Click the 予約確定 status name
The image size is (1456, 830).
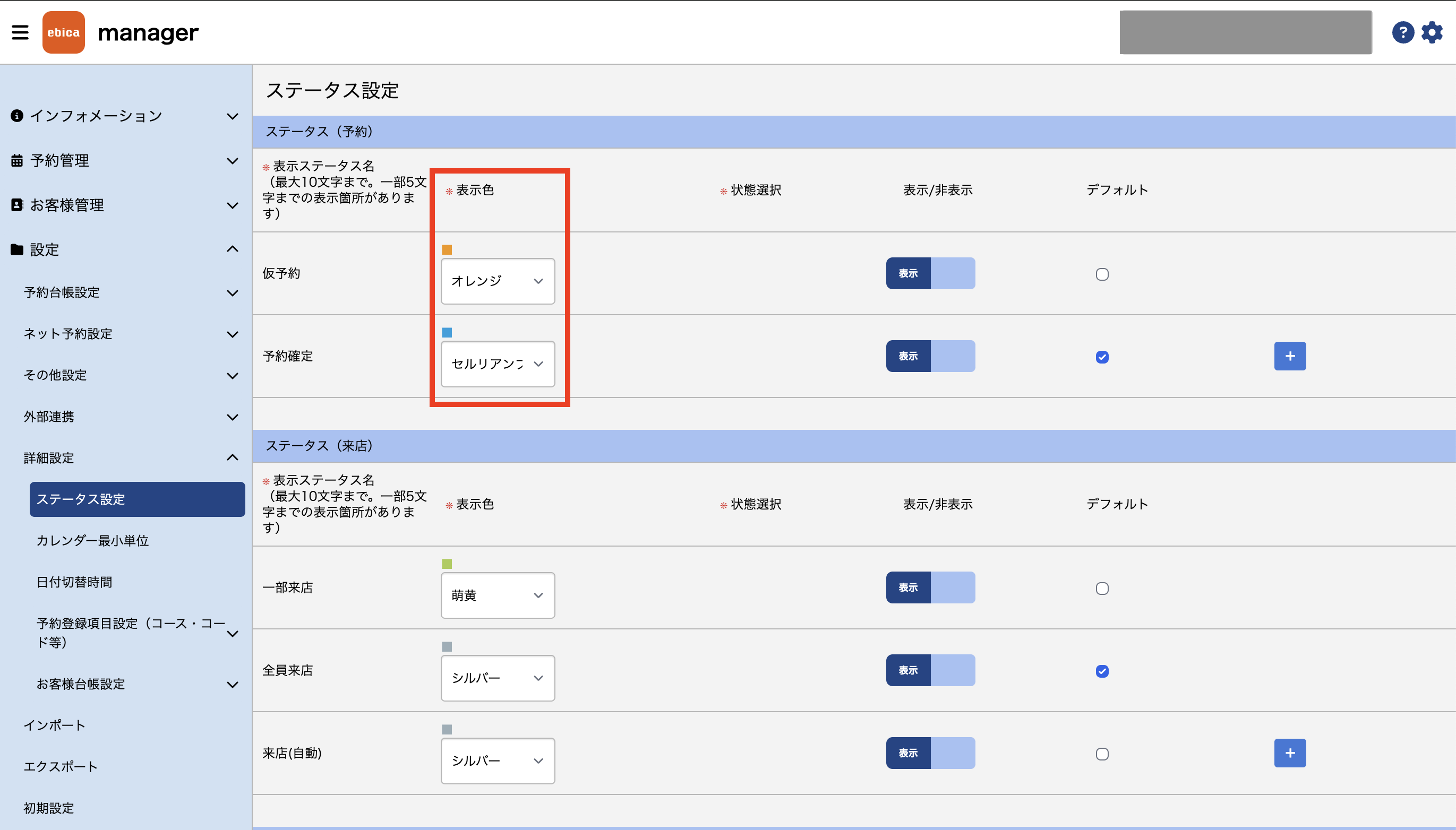287,356
